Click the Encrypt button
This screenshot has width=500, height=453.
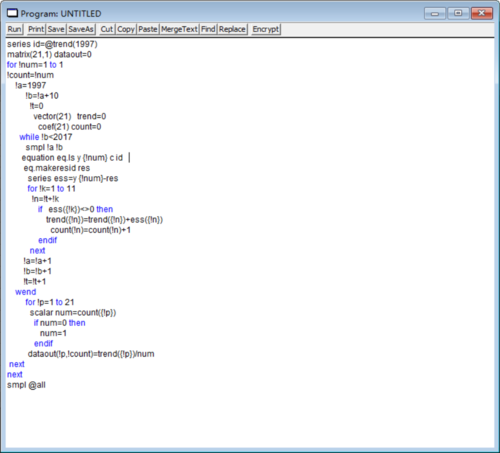(266, 29)
